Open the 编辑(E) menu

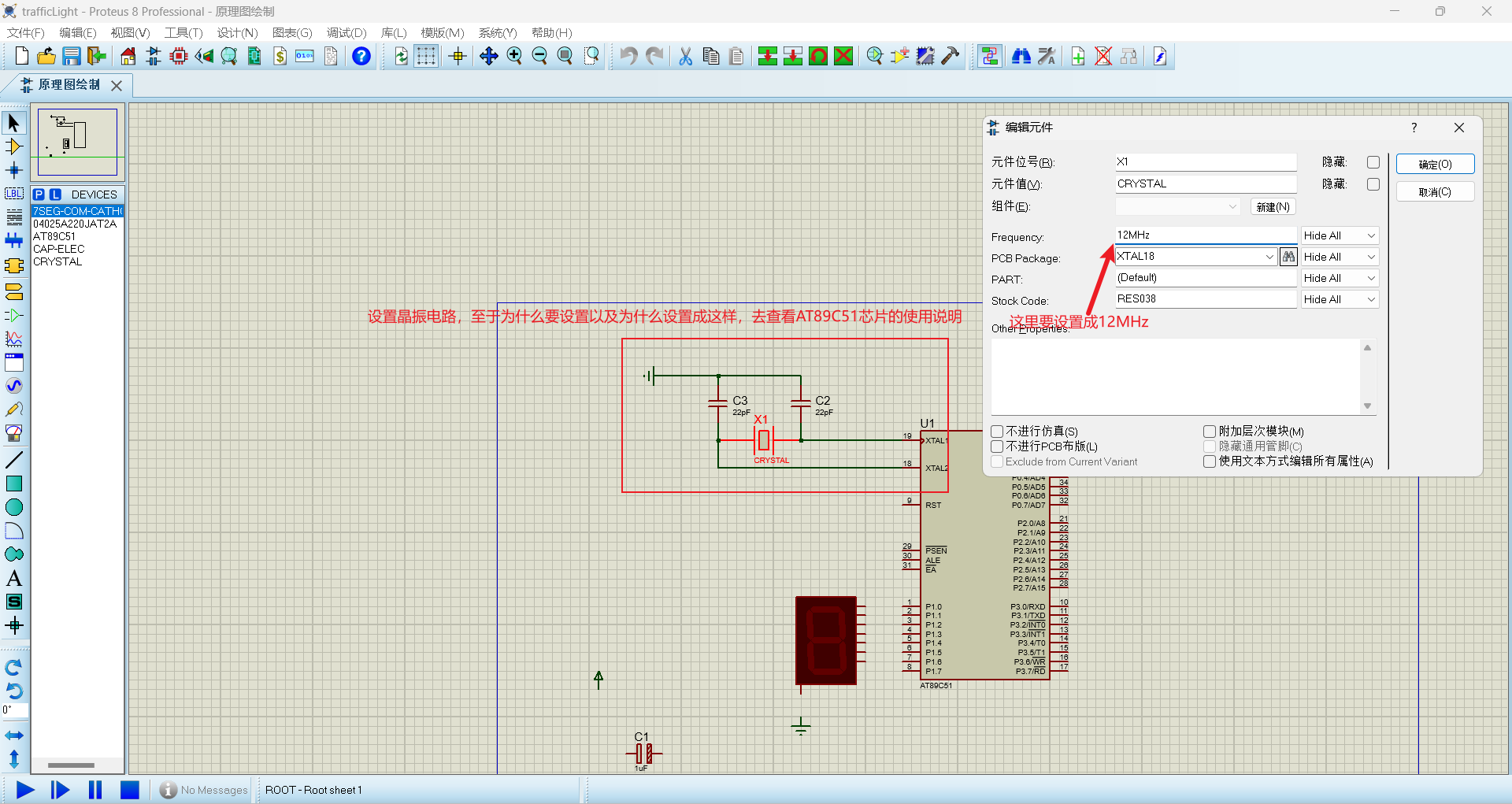pyautogui.click(x=78, y=32)
